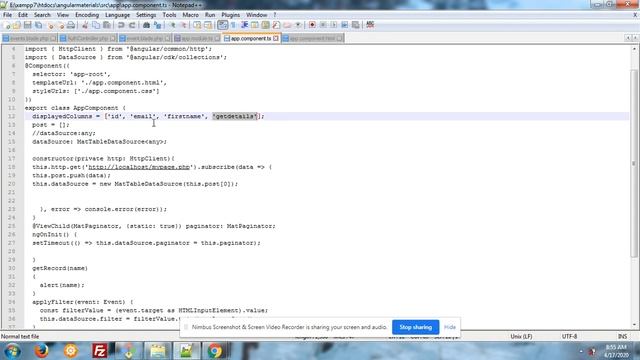Switch to the ApiController.php tab
The image size is (640, 360).
tap(88, 38)
